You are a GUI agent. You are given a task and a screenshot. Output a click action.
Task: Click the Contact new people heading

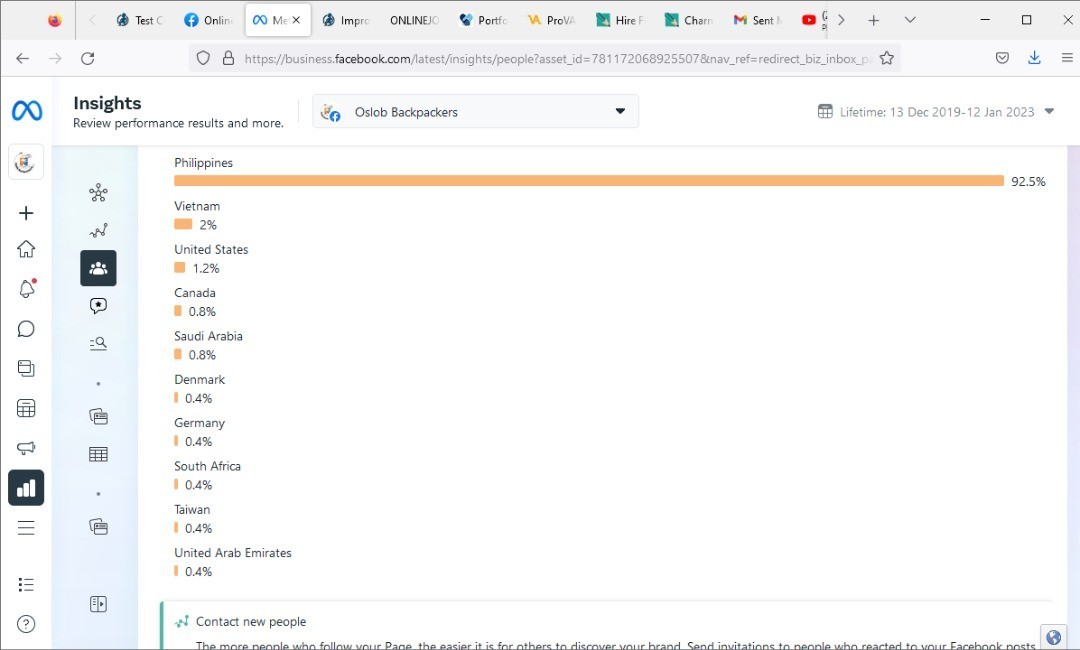(x=251, y=622)
